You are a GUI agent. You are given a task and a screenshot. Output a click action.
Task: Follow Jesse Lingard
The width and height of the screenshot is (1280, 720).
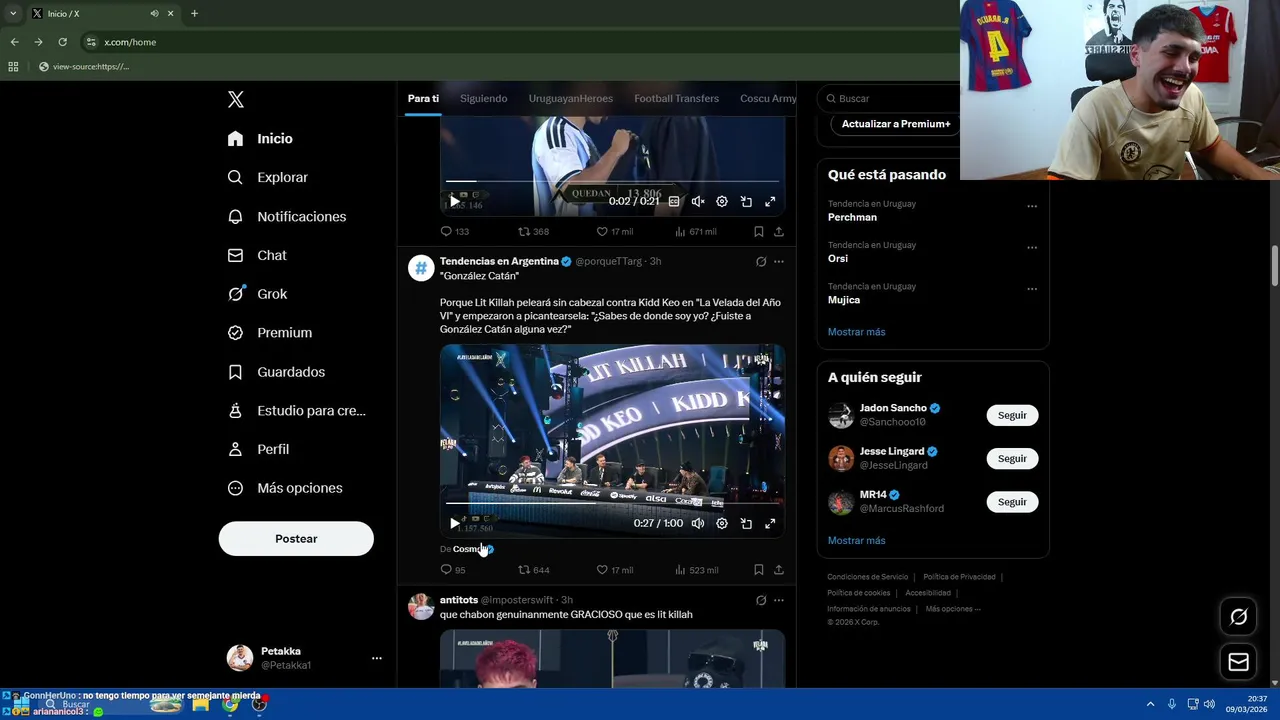coord(1012,458)
